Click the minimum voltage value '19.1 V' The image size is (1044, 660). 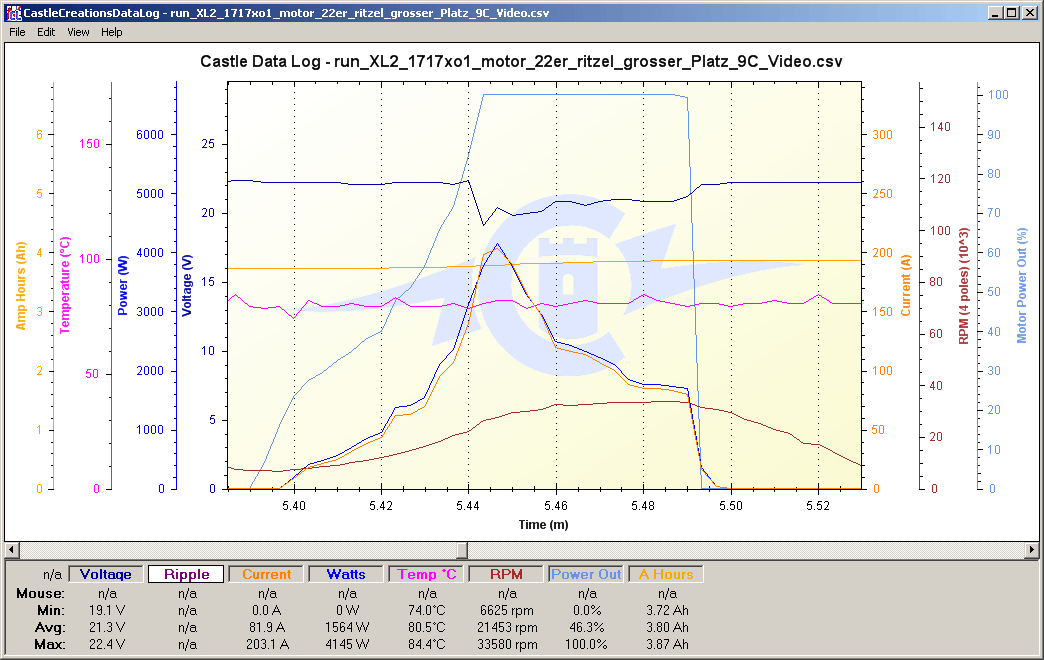(x=107, y=610)
